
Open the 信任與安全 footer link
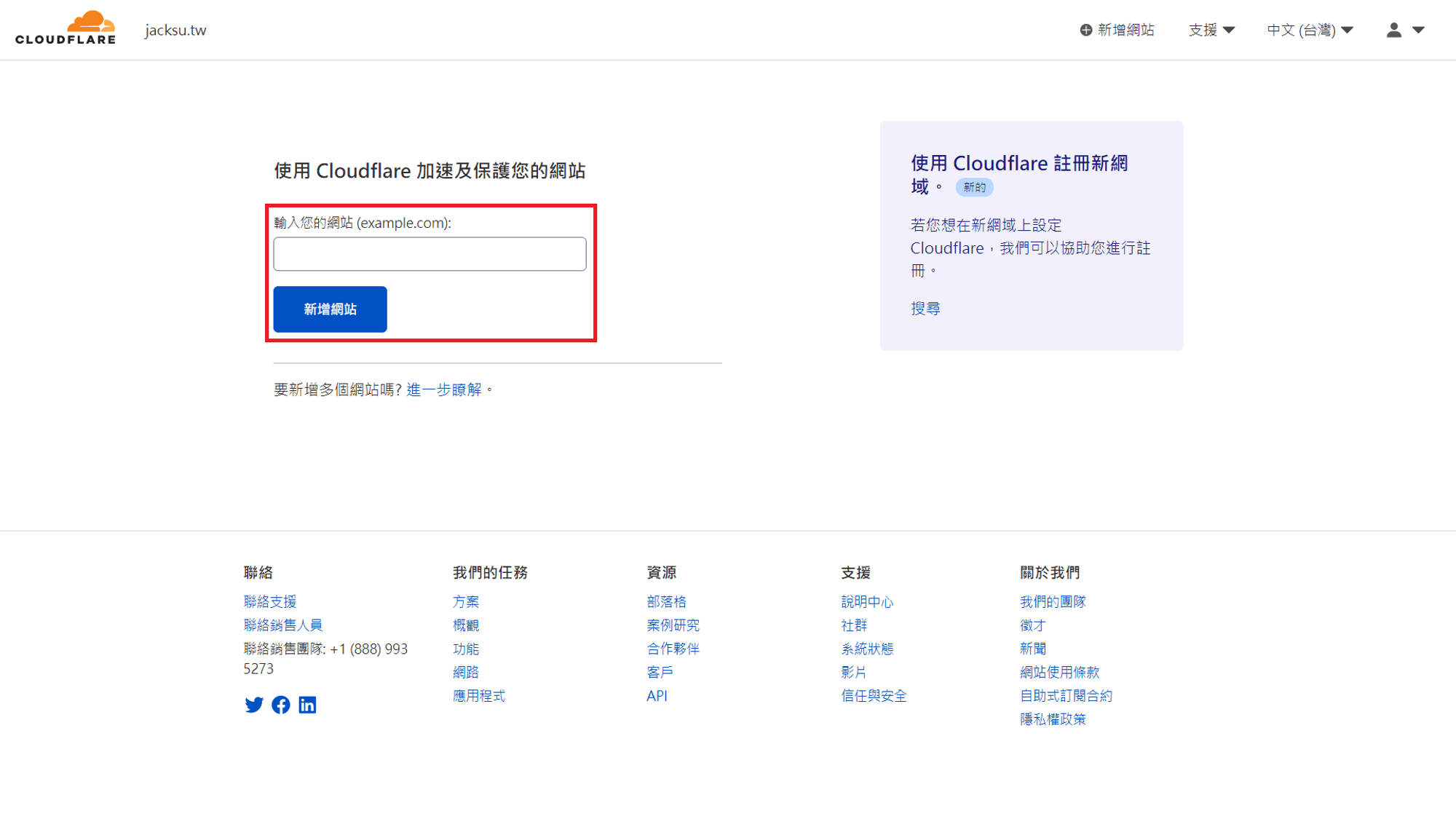(874, 696)
